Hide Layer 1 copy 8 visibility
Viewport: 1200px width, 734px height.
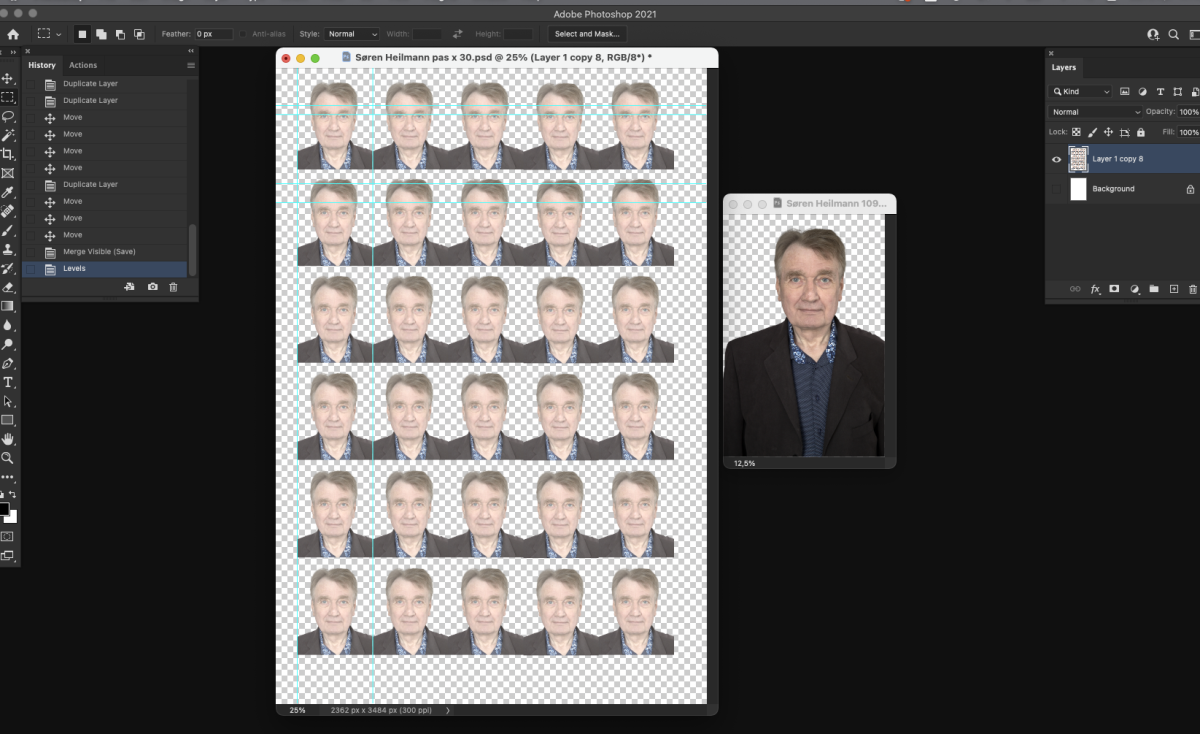(1056, 159)
